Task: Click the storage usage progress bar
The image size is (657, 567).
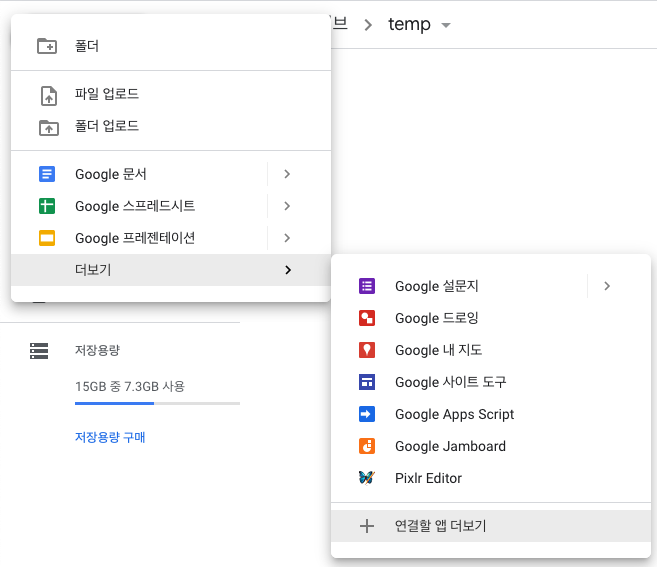Action: point(158,403)
